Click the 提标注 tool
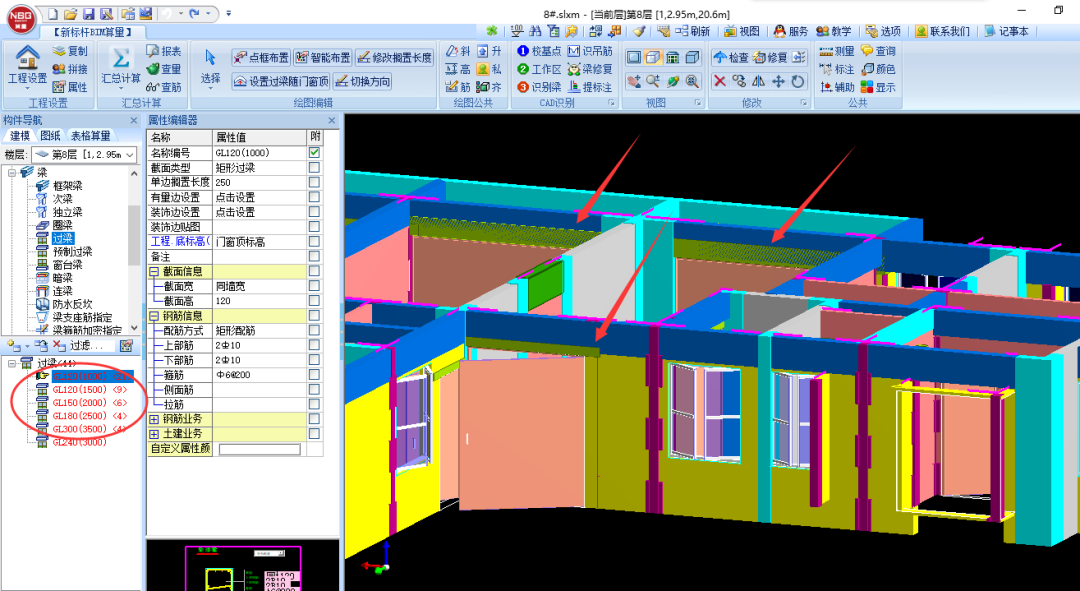The width and height of the screenshot is (1080, 591). (590, 87)
